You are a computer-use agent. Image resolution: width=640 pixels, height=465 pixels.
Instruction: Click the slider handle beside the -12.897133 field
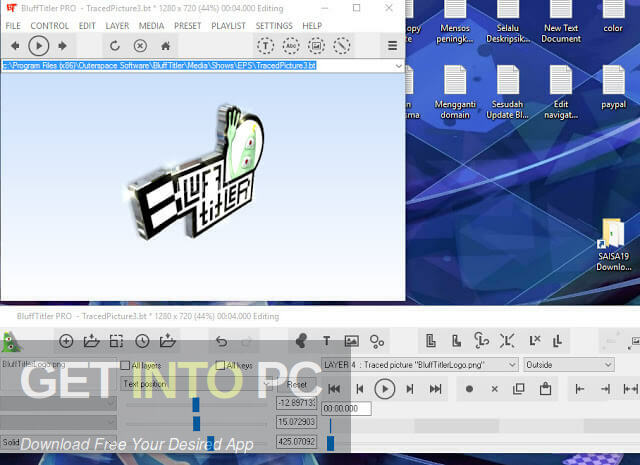click(x=196, y=405)
